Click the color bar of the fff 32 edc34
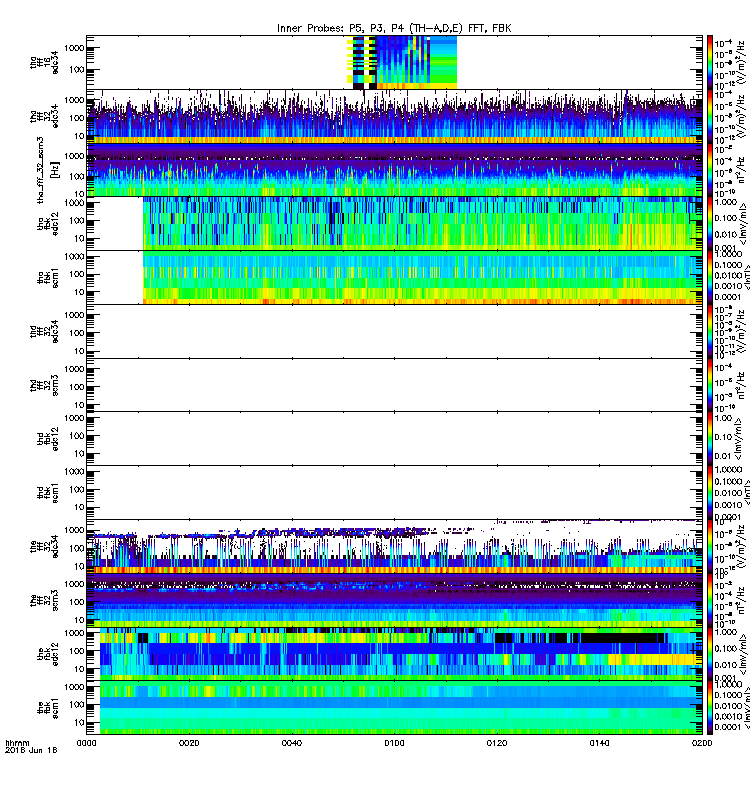This screenshot has width=750, height=800. tap(710, 546)
